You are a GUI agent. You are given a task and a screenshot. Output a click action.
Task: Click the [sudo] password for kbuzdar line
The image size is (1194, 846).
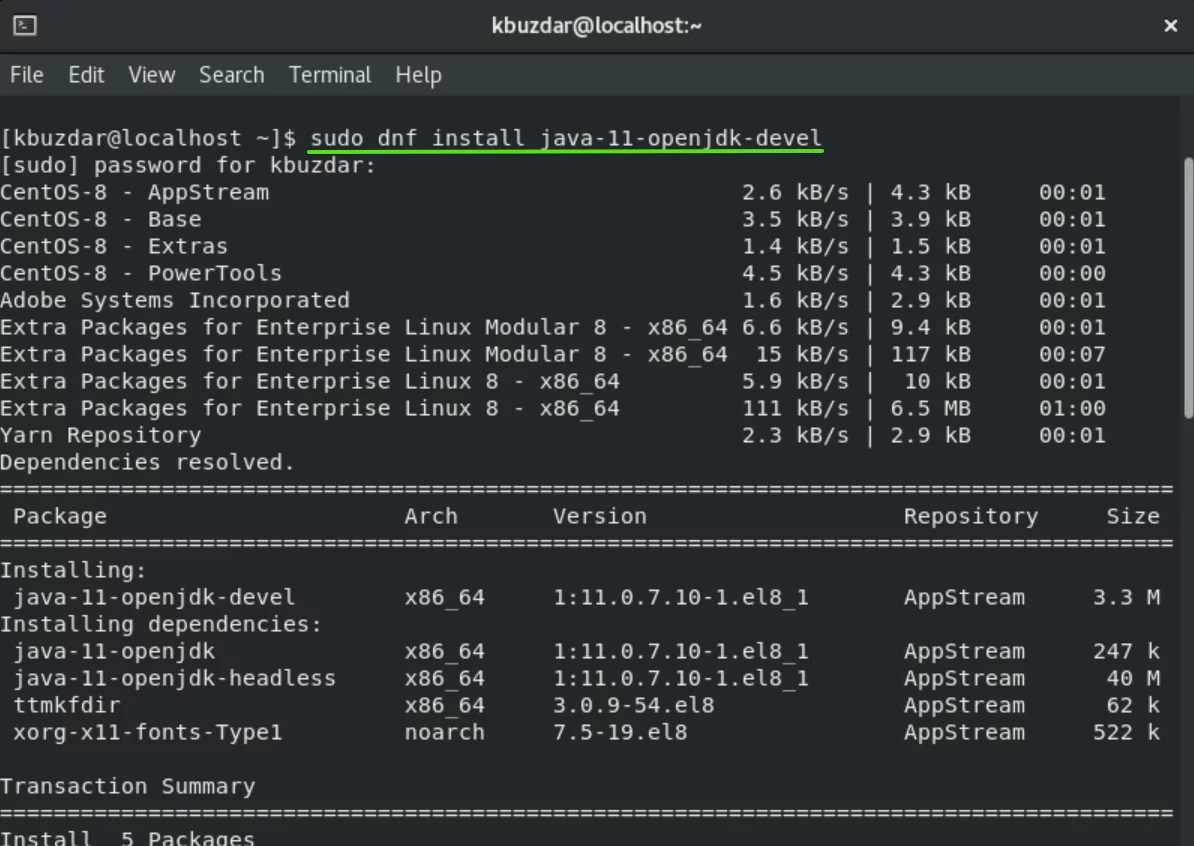188,165
